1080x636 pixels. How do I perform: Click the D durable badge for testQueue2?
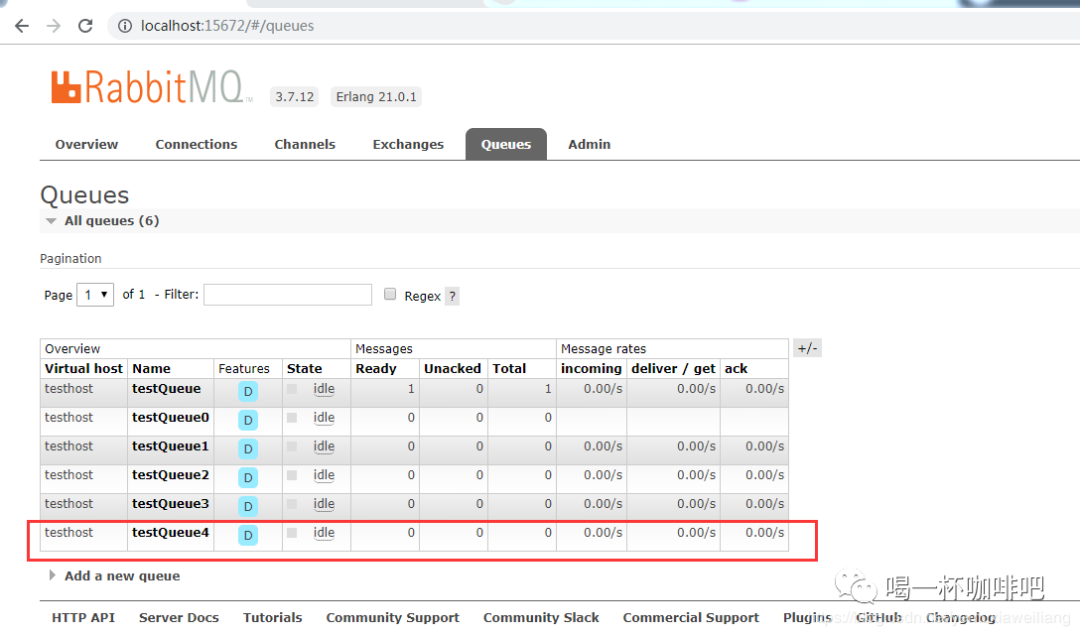click(x=248, y=478)
